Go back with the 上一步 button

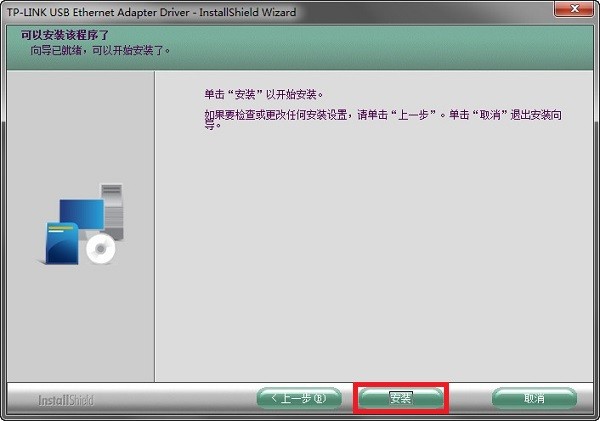(299, 398)
